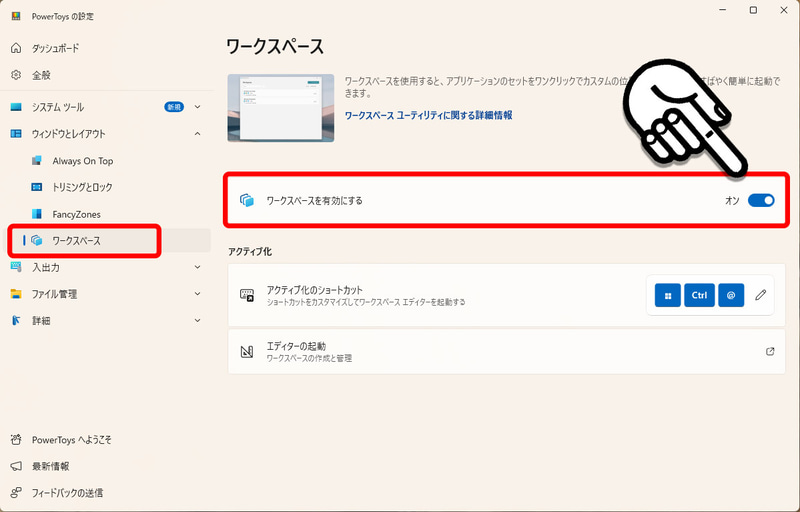Click the ワークスペース preview thumbnail
The width and height of the screenshot is (800, 512).
(x=281, y=108)
